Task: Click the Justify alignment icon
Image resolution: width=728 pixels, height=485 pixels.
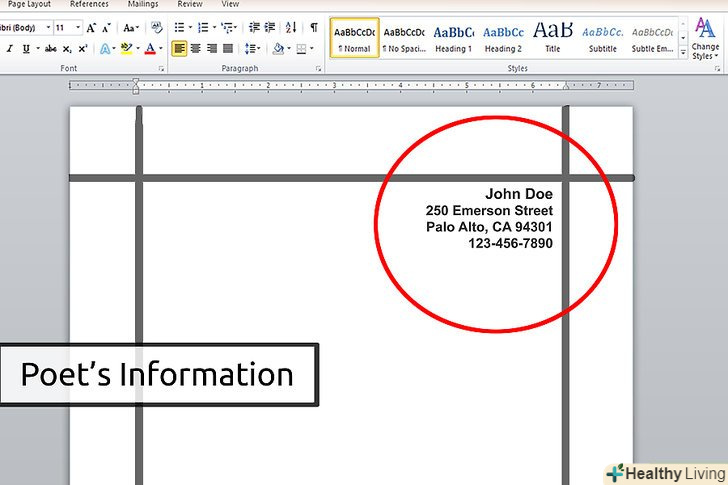Action: (x=228, y=48)
